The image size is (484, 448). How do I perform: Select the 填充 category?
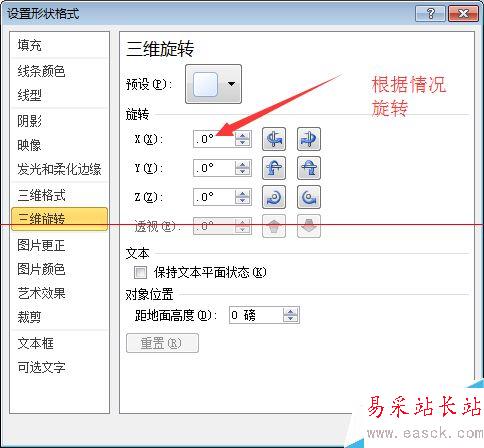tap(60, 45)
